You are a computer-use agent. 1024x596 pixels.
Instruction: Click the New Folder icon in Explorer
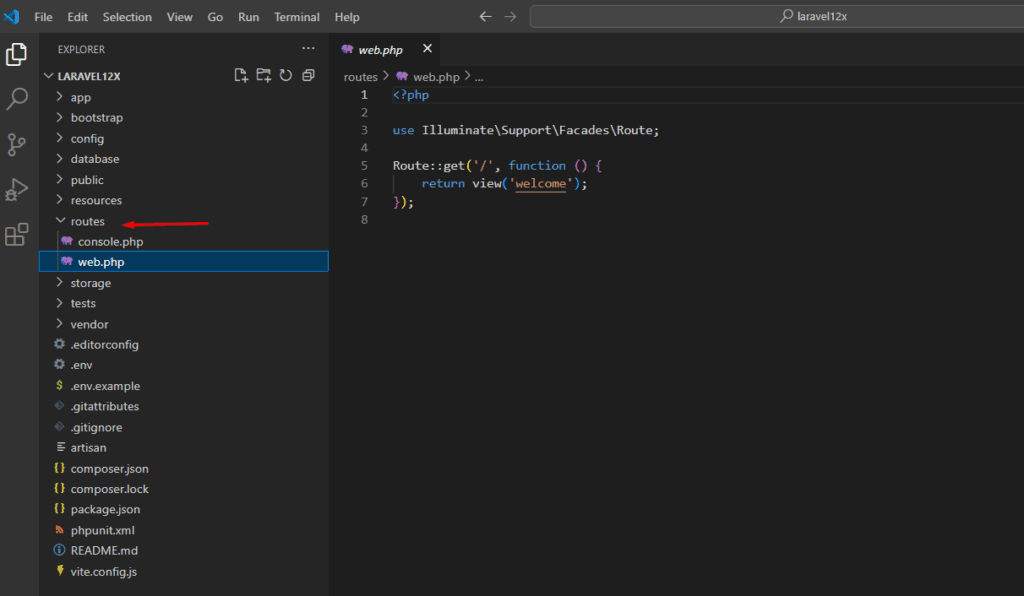click(263, 75)
